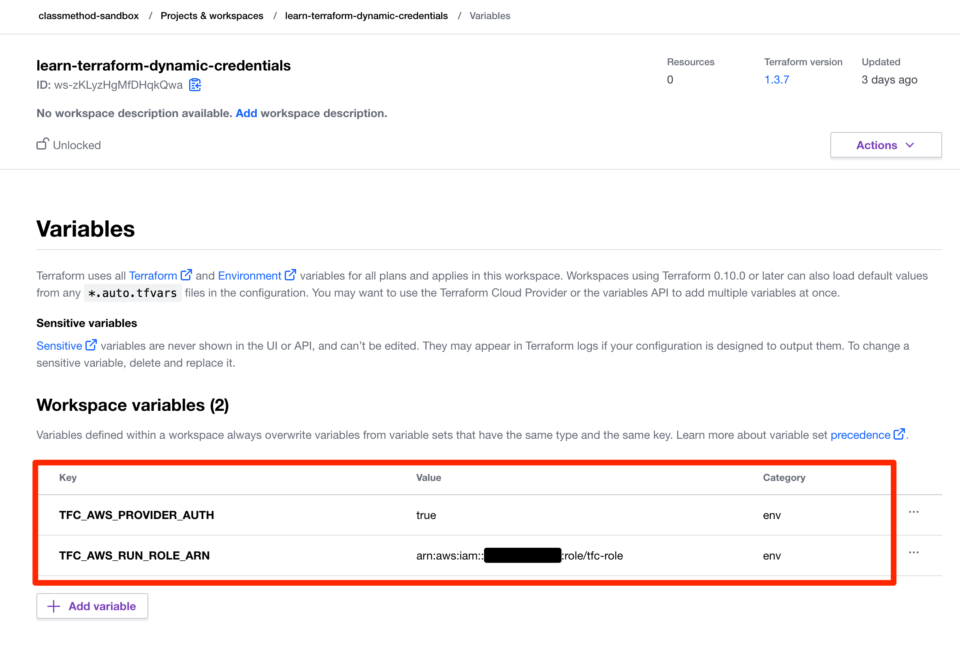Click the Terraform version 1.3.7 link
Viewport: 960px width, 645px height.
click(776, 80)
